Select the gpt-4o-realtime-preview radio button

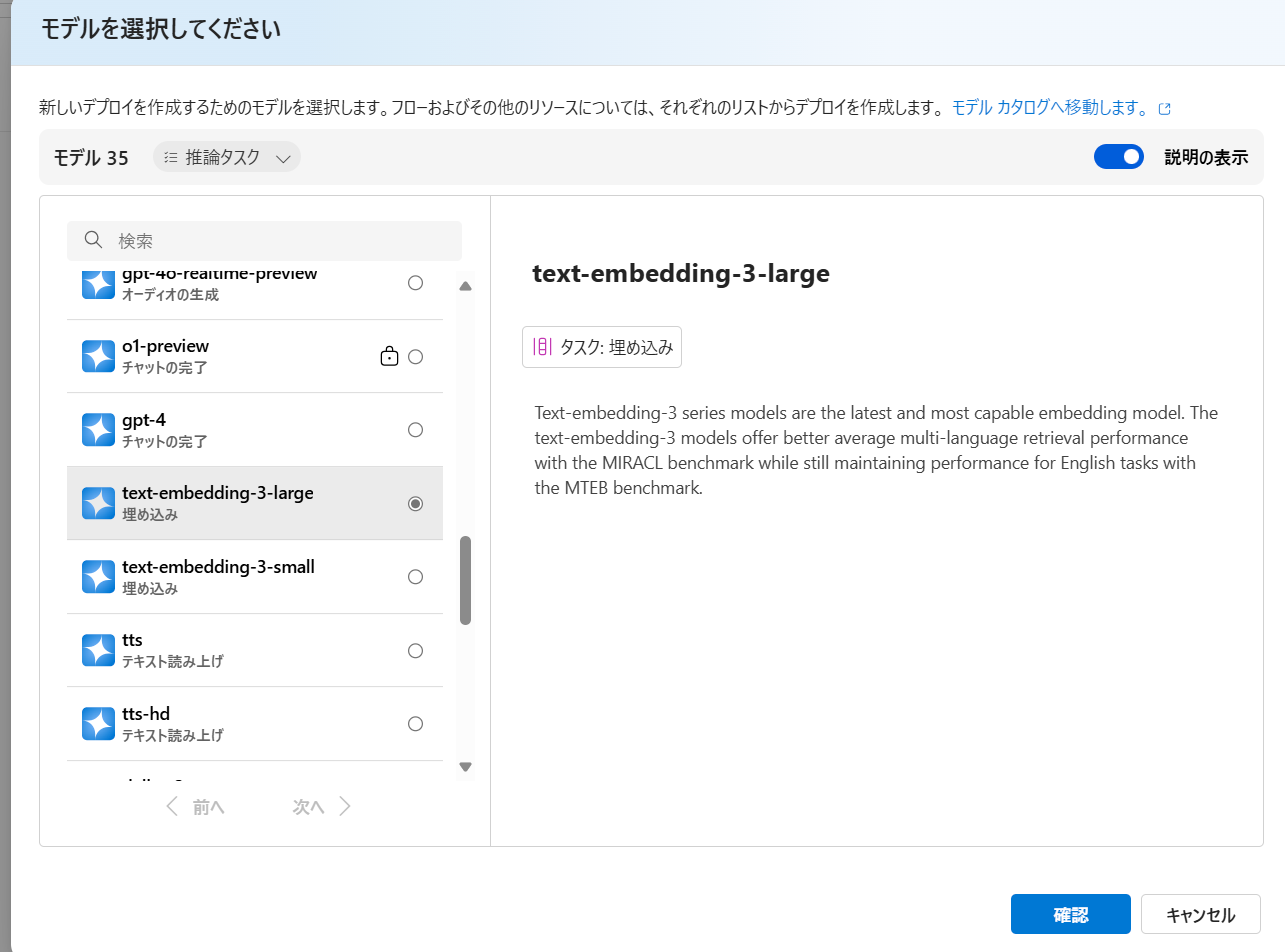[416, 283]
